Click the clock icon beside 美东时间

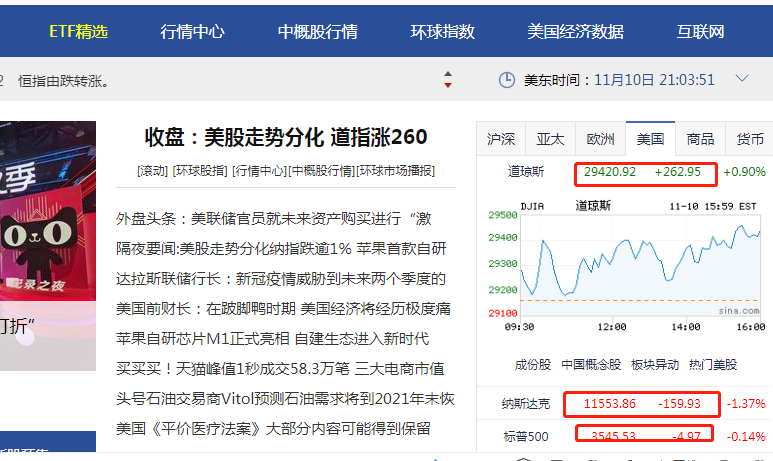click(507, 80)
